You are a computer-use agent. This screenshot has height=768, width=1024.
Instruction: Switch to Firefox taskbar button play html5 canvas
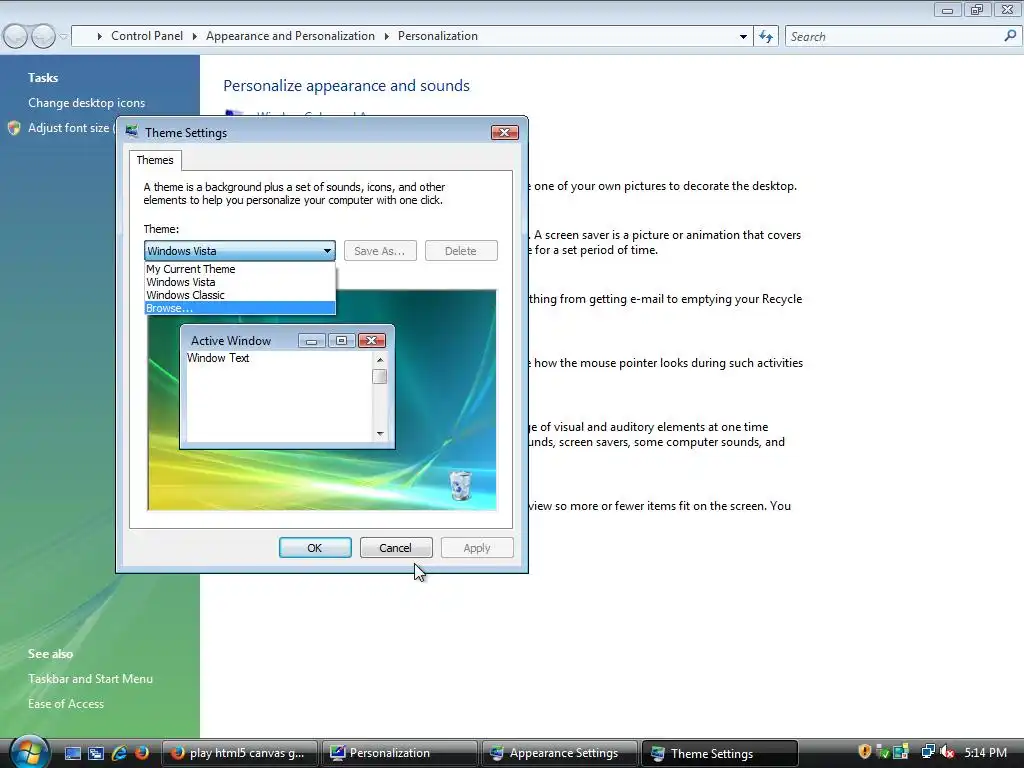point(239,753)
